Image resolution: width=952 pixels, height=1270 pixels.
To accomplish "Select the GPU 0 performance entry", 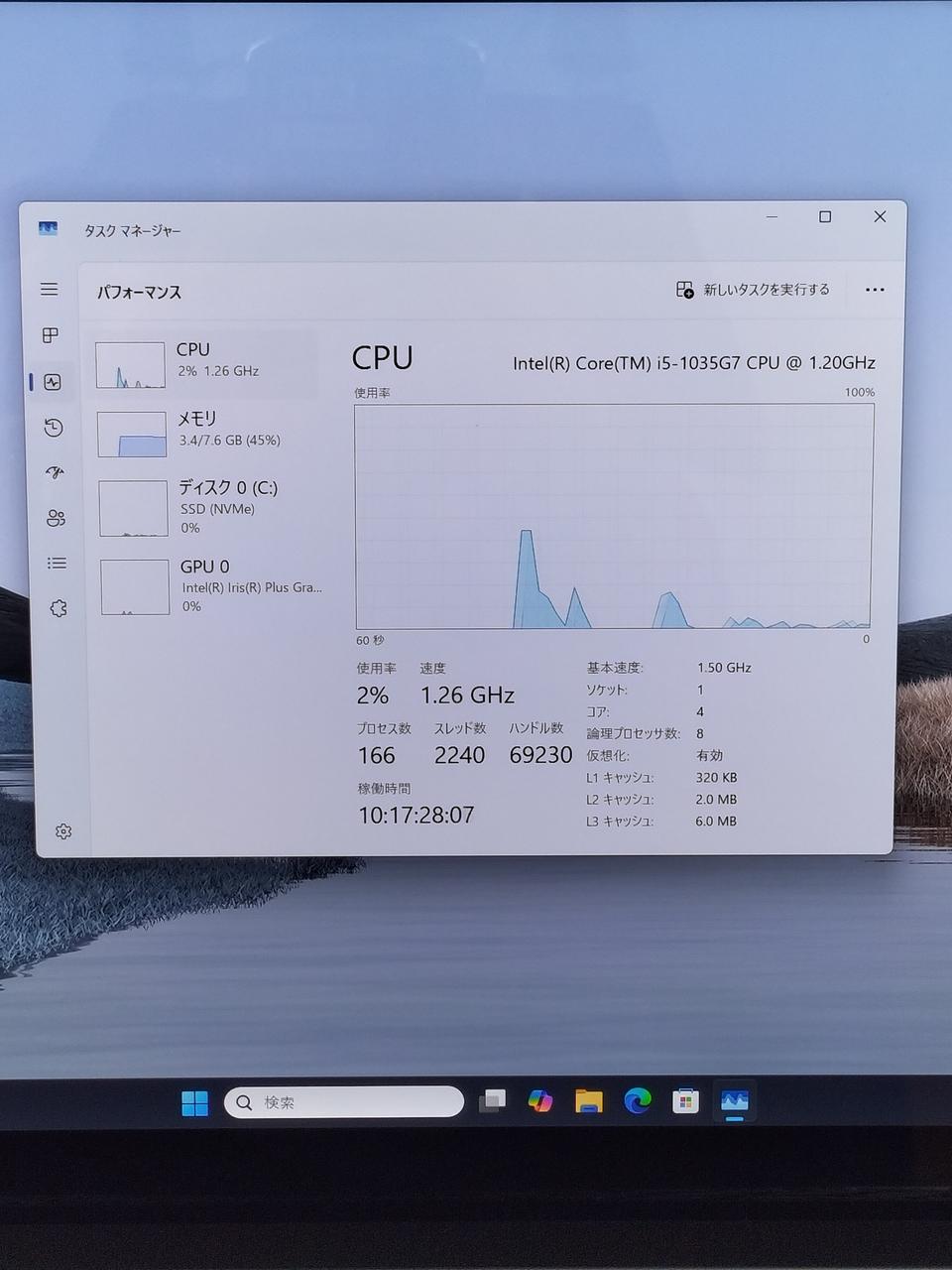I will (208, 585).
